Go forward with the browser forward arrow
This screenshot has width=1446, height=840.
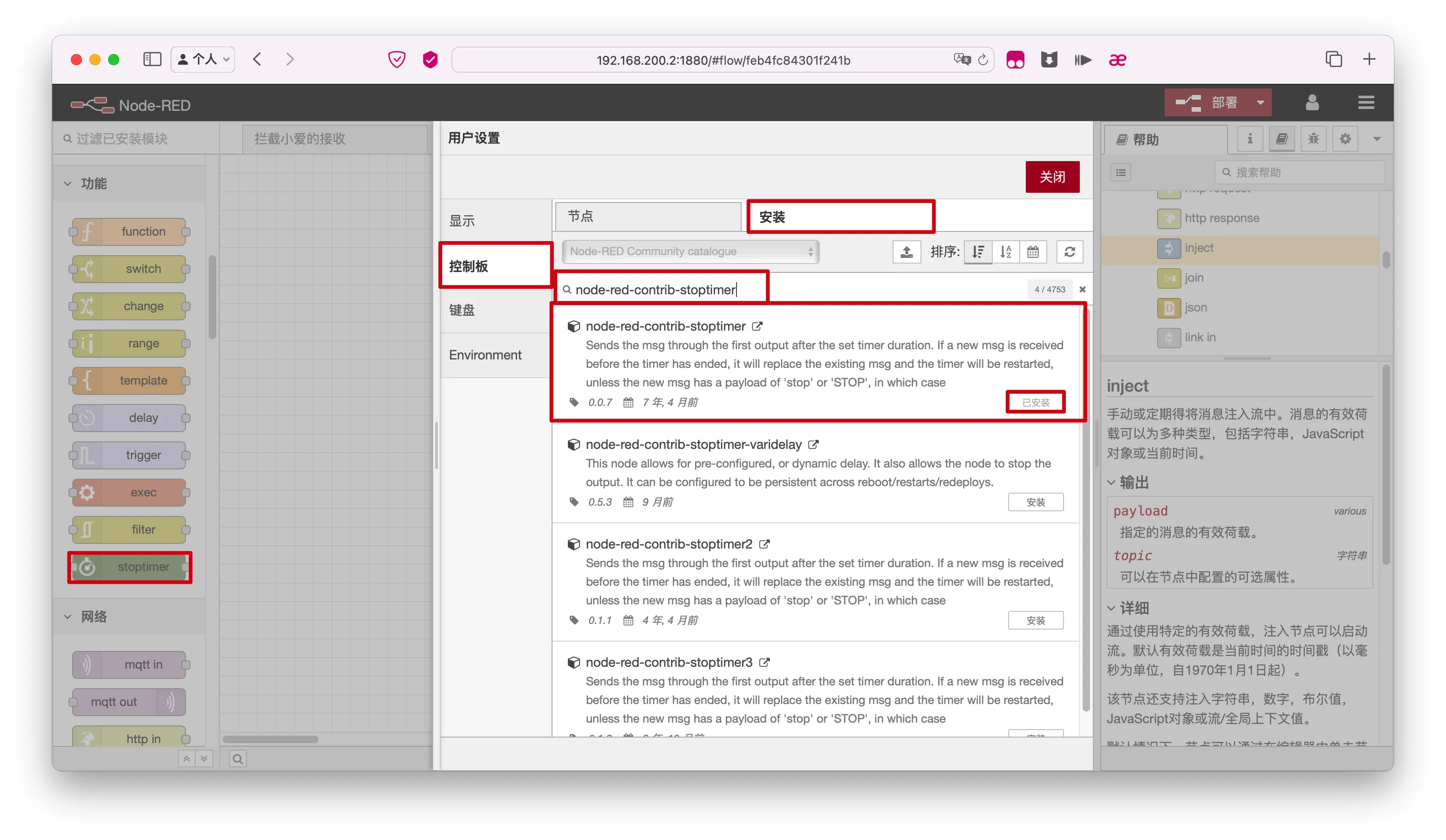tap(290, 60)
